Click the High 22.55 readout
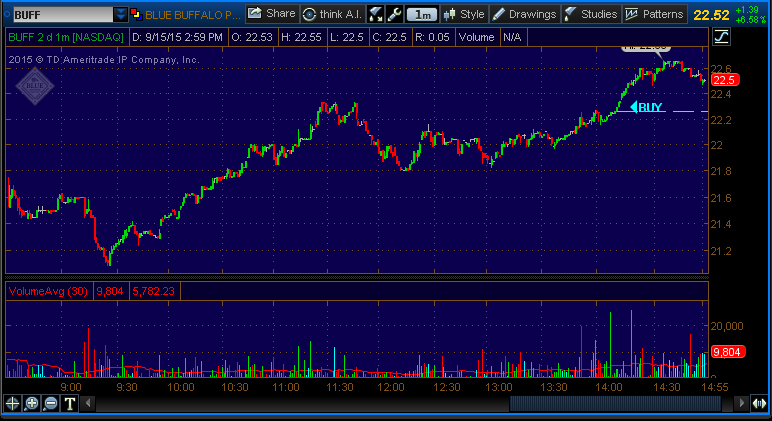Viewport: 772px width, 421px height. (301, 37)
